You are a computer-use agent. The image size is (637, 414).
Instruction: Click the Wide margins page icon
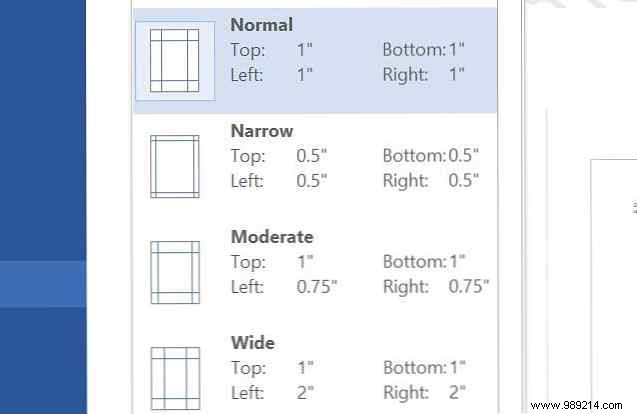[x=174, y=375]
